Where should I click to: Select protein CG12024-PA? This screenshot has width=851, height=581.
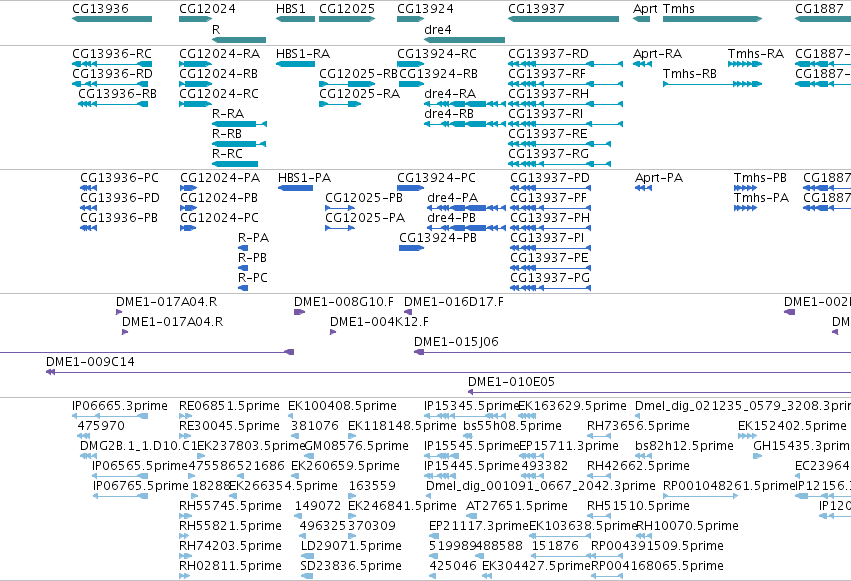(188, 188)
